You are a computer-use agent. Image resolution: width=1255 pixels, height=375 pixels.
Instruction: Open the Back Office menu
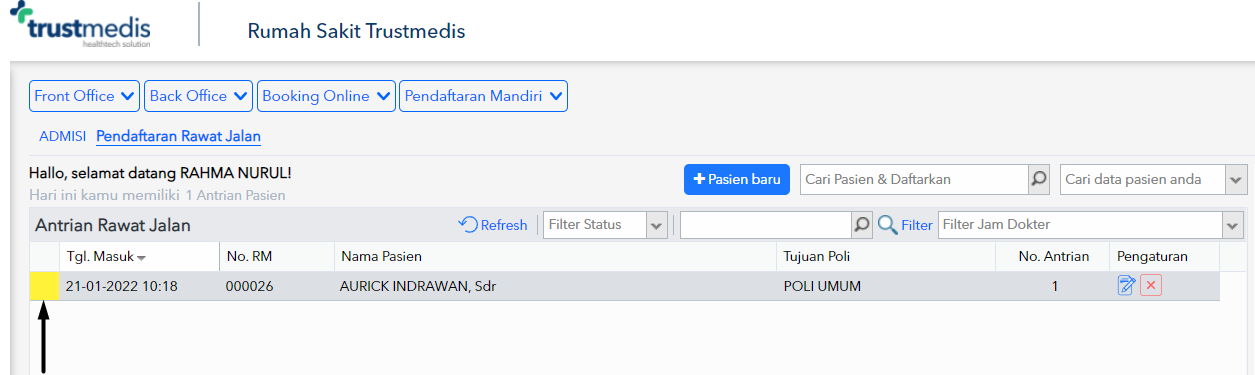point(199,96)
